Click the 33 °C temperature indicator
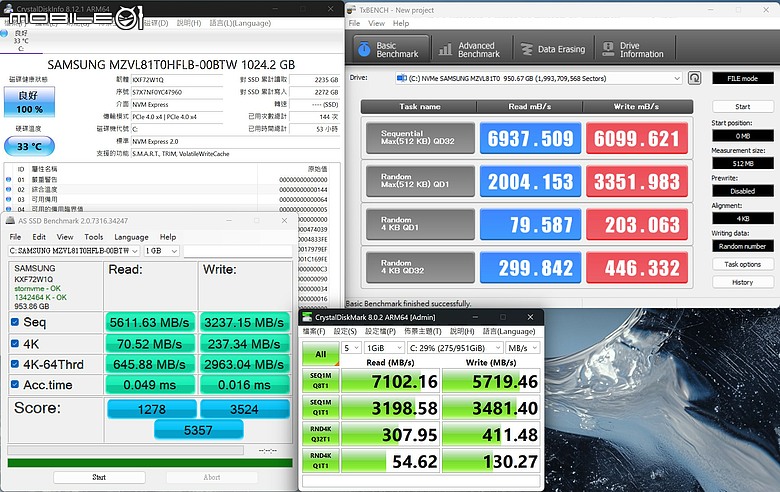This screenshot has width=780, height=492. pyautogui.click(x=29, y=146)
